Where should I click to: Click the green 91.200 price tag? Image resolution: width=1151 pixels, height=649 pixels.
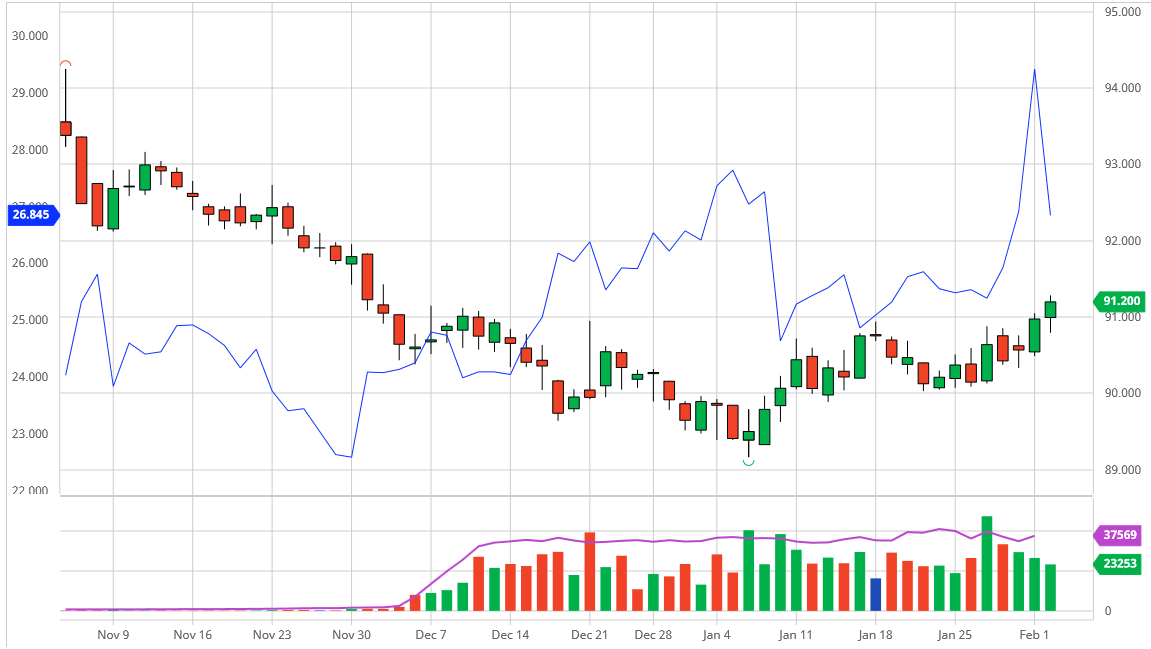coord(1119,301)
